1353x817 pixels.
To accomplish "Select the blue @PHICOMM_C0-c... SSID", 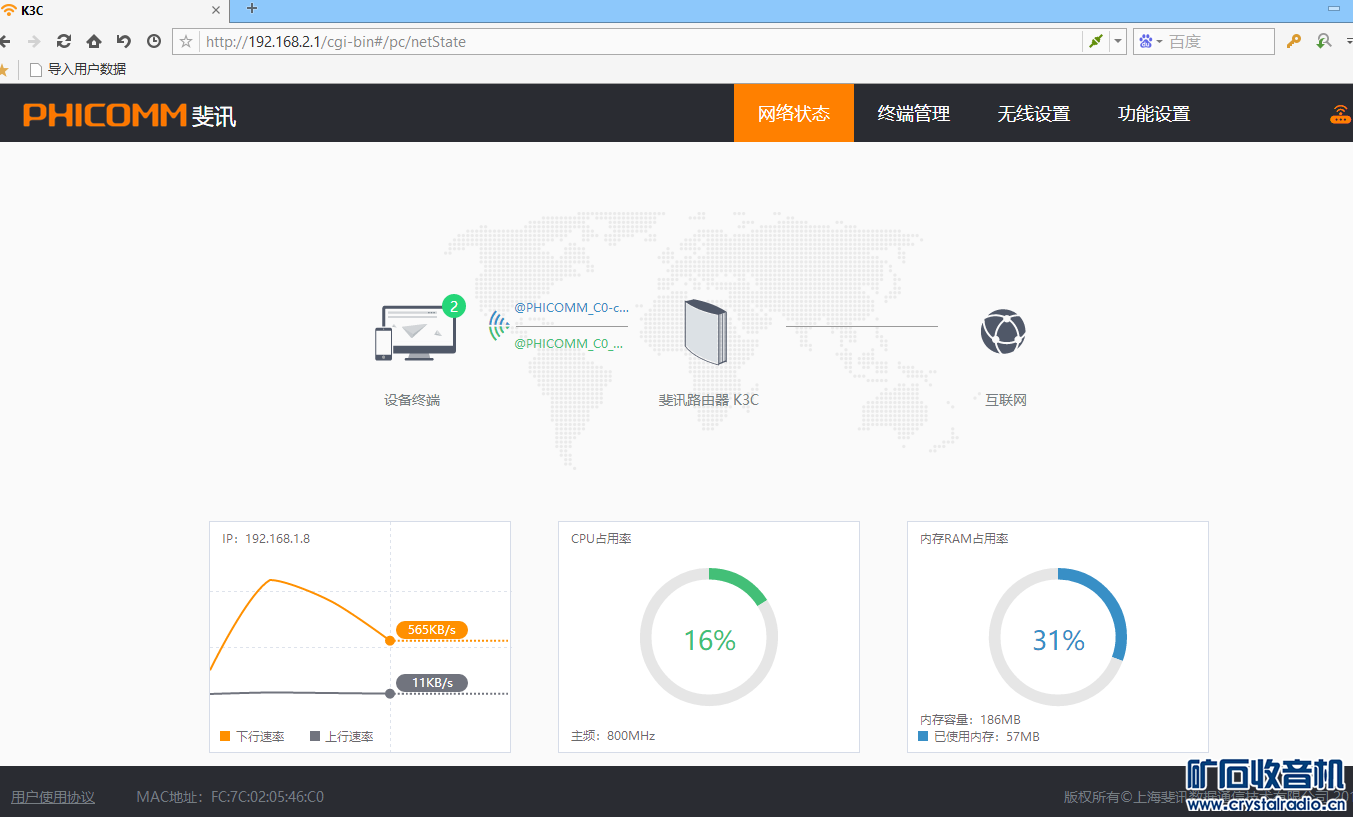I will click(571, 308).
